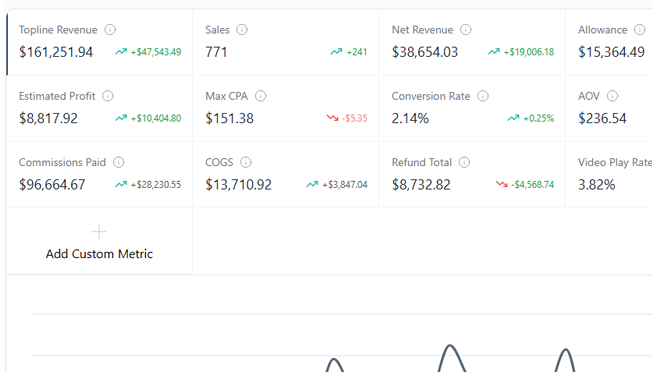Click the info icon next to AOV
This screenshot has width=652, height=372.
click(x=612, y=96)
